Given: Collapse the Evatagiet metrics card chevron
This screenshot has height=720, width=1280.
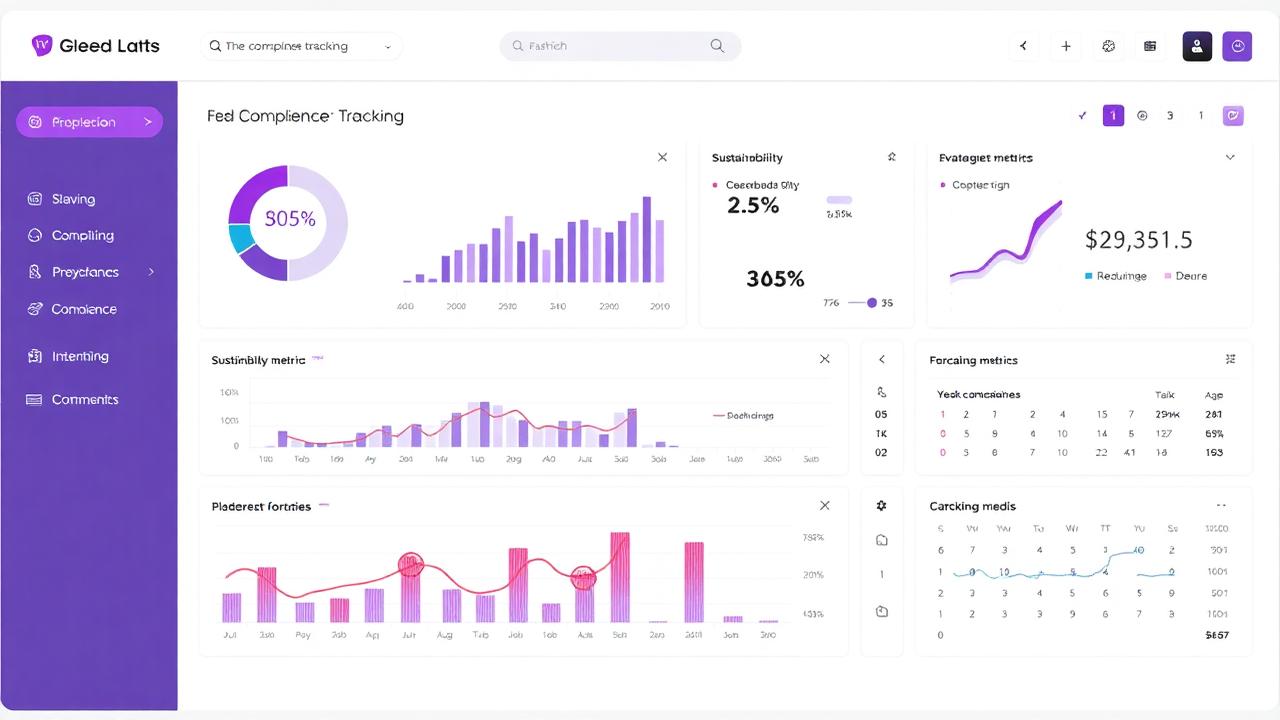Looking at the screenshot, I should pos(1230,157).
